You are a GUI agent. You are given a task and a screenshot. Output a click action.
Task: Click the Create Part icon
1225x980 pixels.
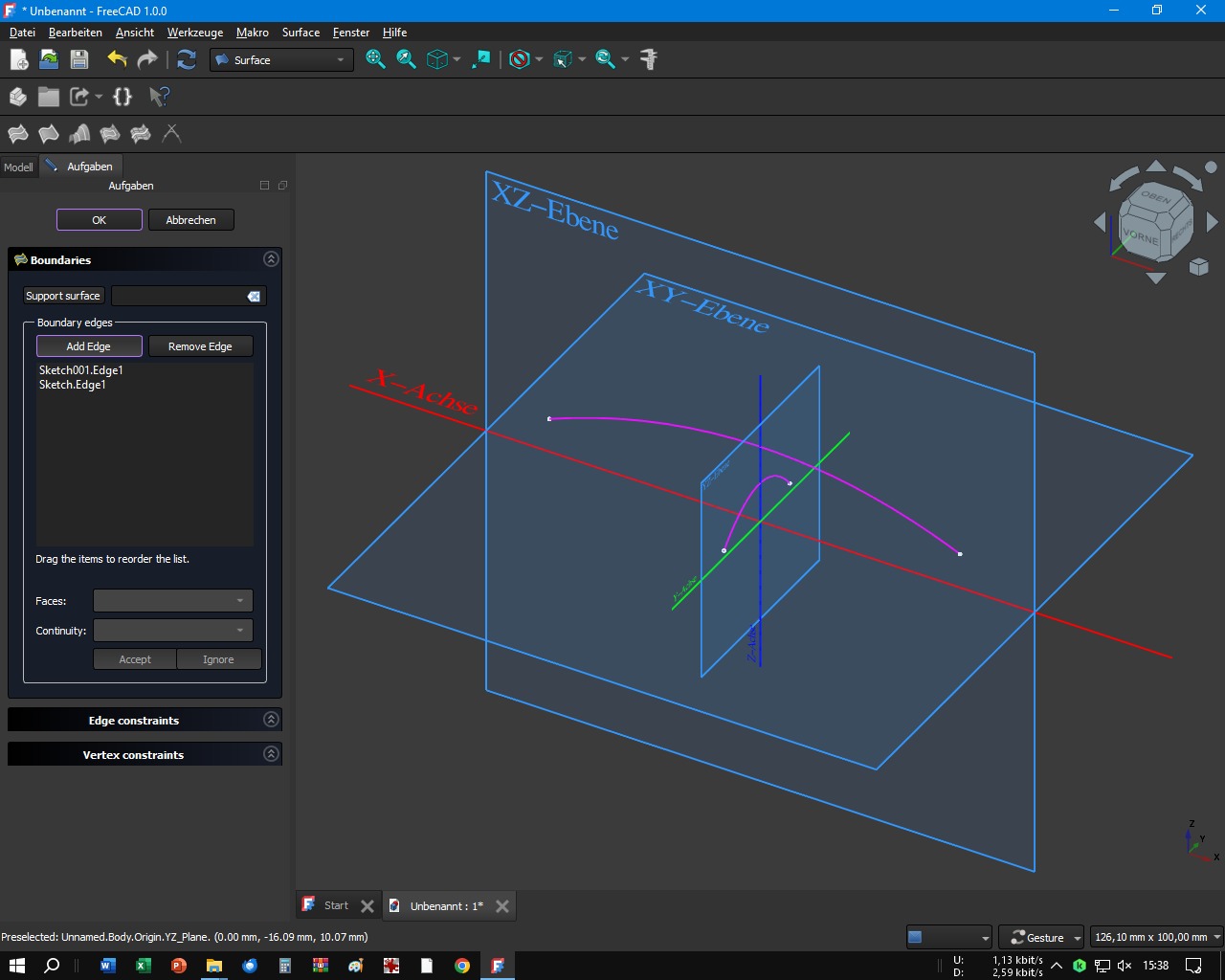18,97
